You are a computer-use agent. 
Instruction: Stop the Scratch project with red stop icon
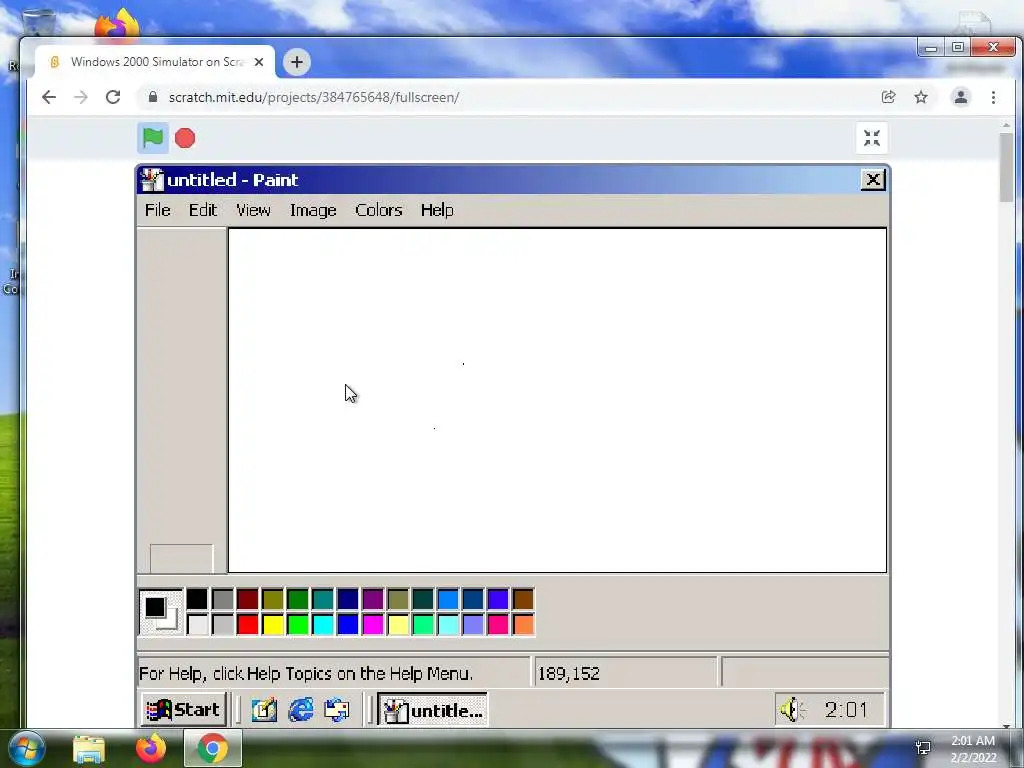[185, 138]
